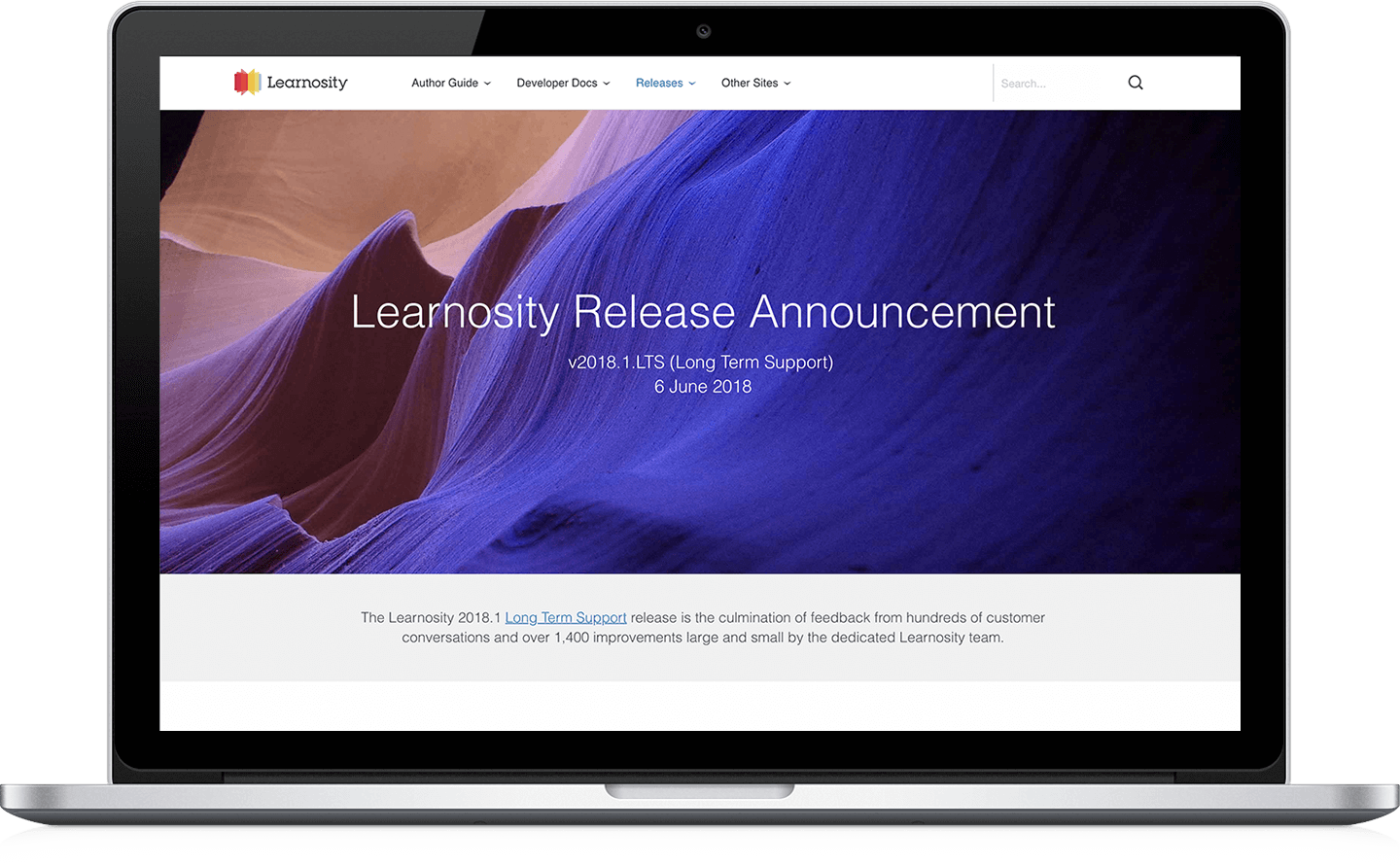Open the Developer Docs menu

pos(564,83)
